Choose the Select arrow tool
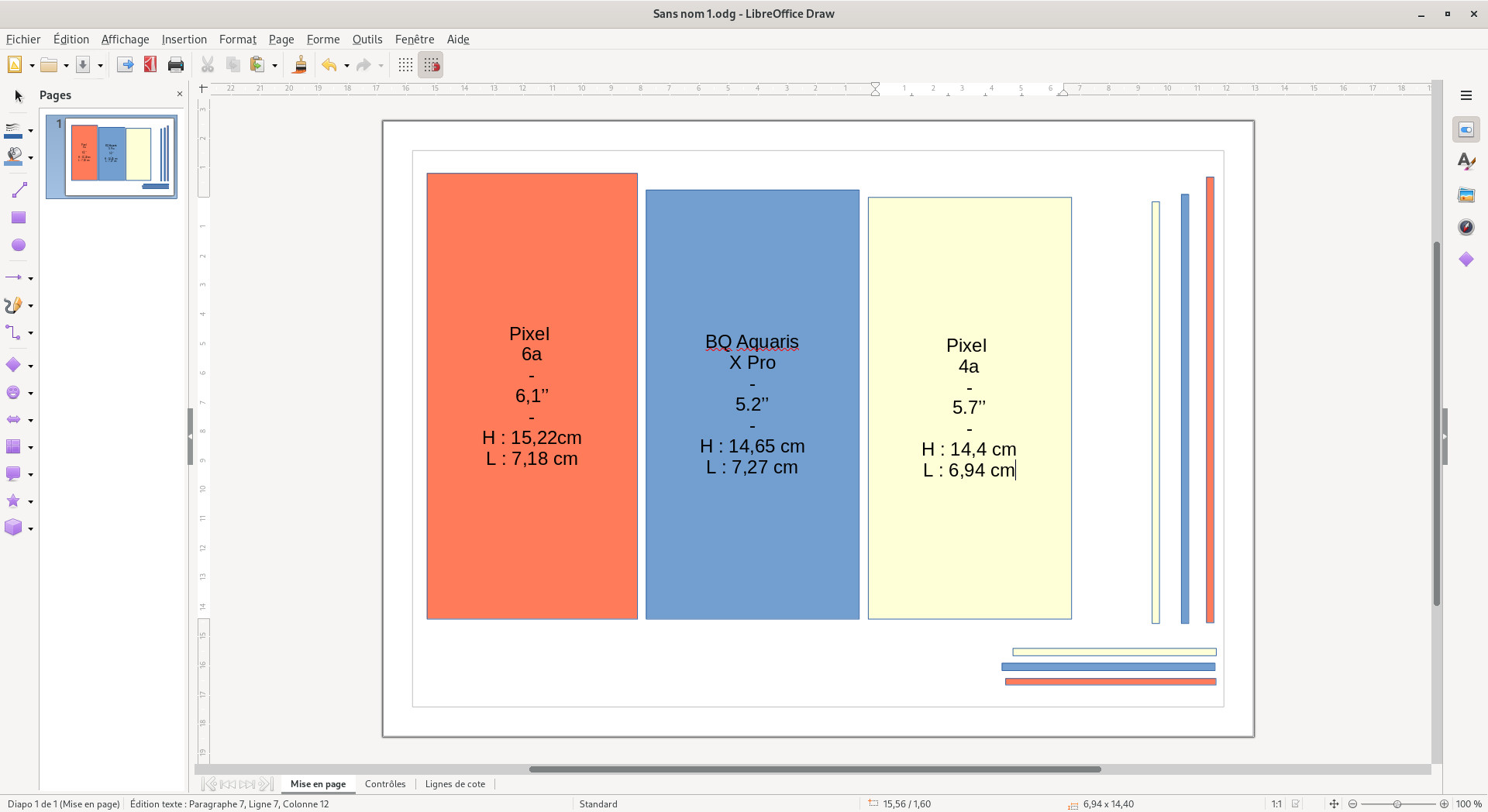The height and width of the screenshot is (812, 1488). tap(19, 96)
